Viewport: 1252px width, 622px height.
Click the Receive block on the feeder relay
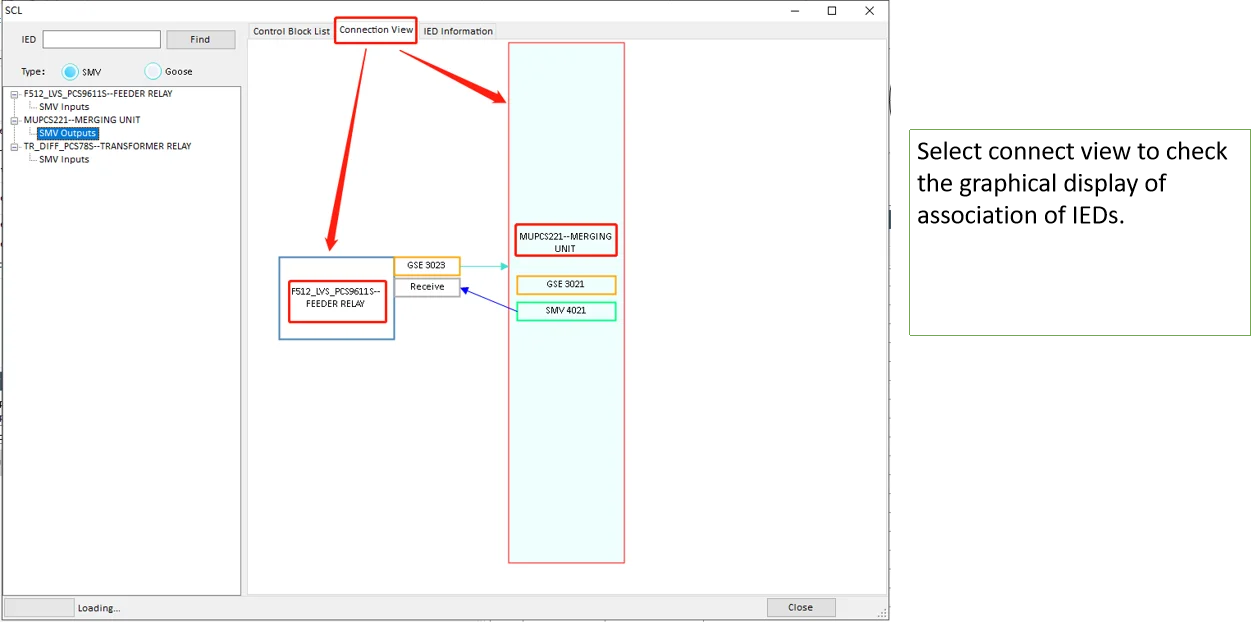click(427, 287)
